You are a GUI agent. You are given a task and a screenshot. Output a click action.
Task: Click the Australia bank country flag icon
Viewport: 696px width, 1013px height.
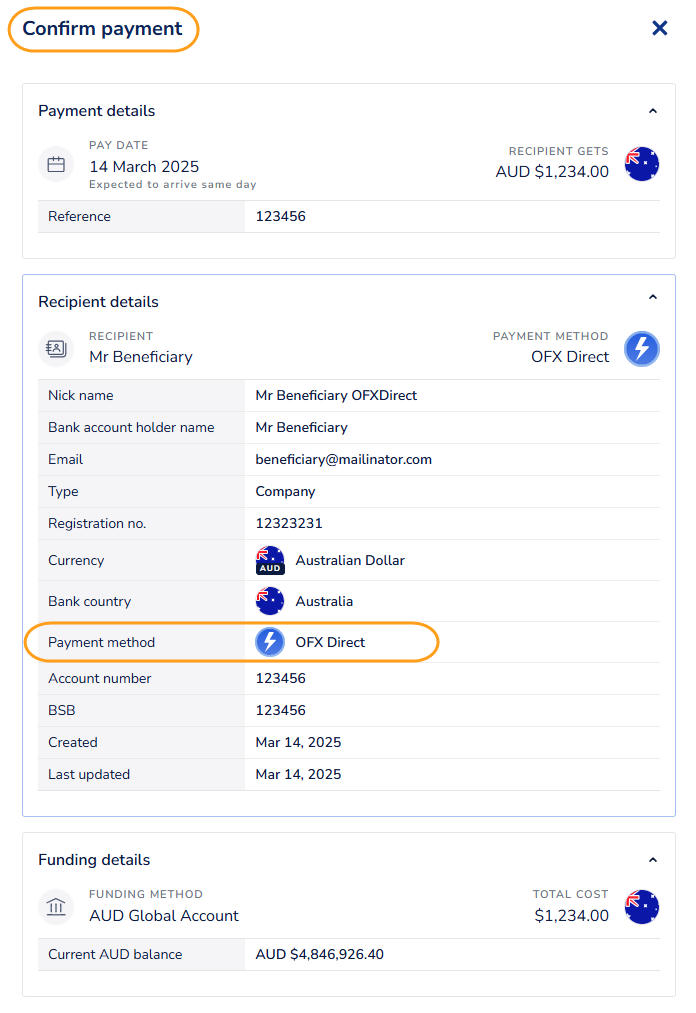[270, 601]
